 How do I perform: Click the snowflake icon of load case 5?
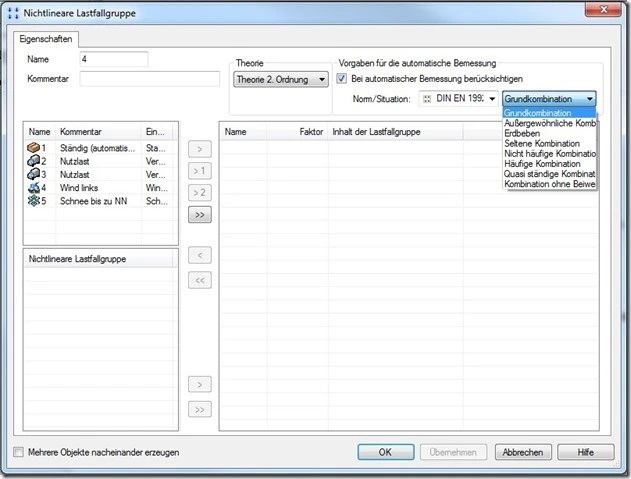point(34,201)
